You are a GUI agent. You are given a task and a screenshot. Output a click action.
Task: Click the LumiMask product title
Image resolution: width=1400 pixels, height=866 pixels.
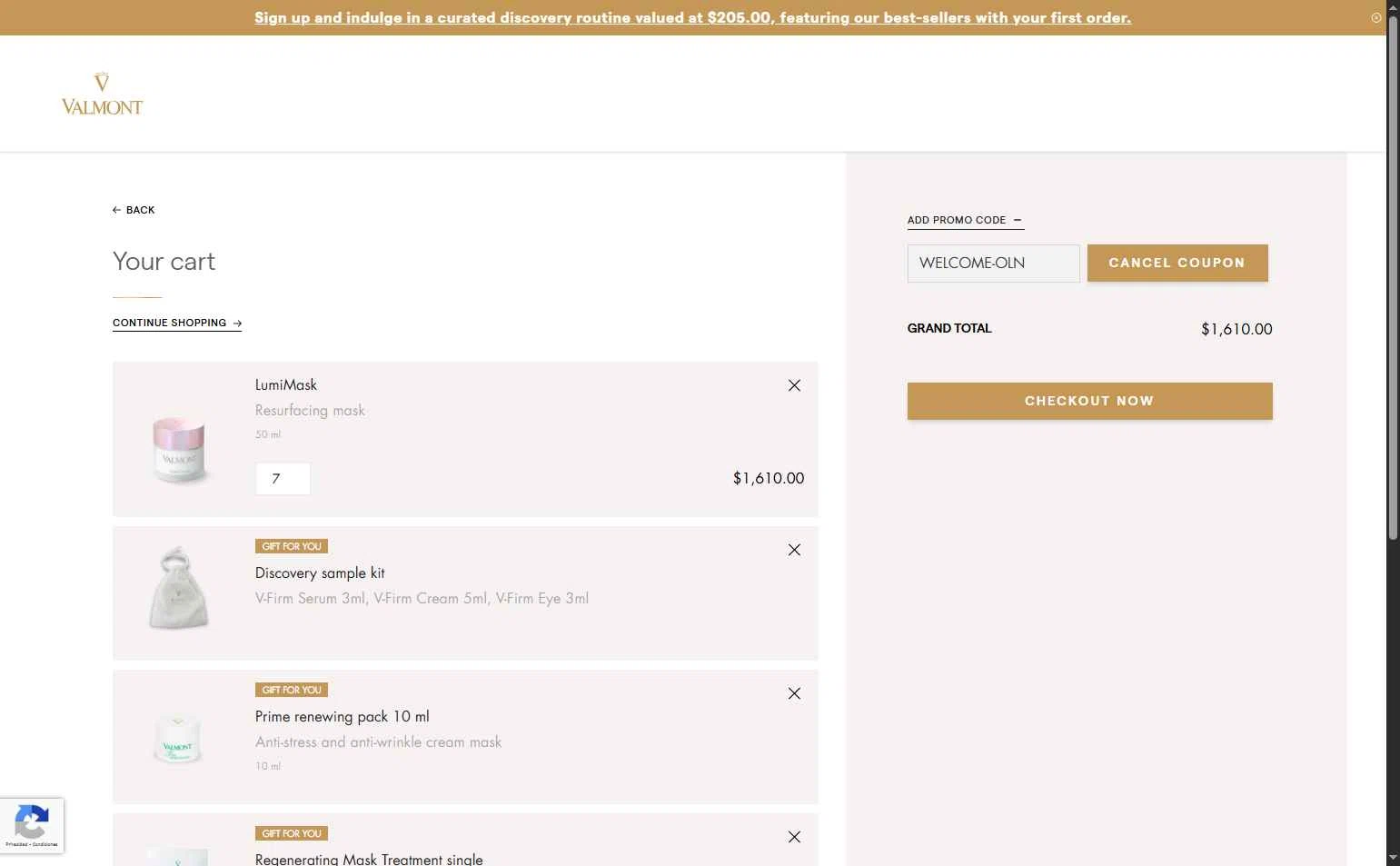coord(286,385)
